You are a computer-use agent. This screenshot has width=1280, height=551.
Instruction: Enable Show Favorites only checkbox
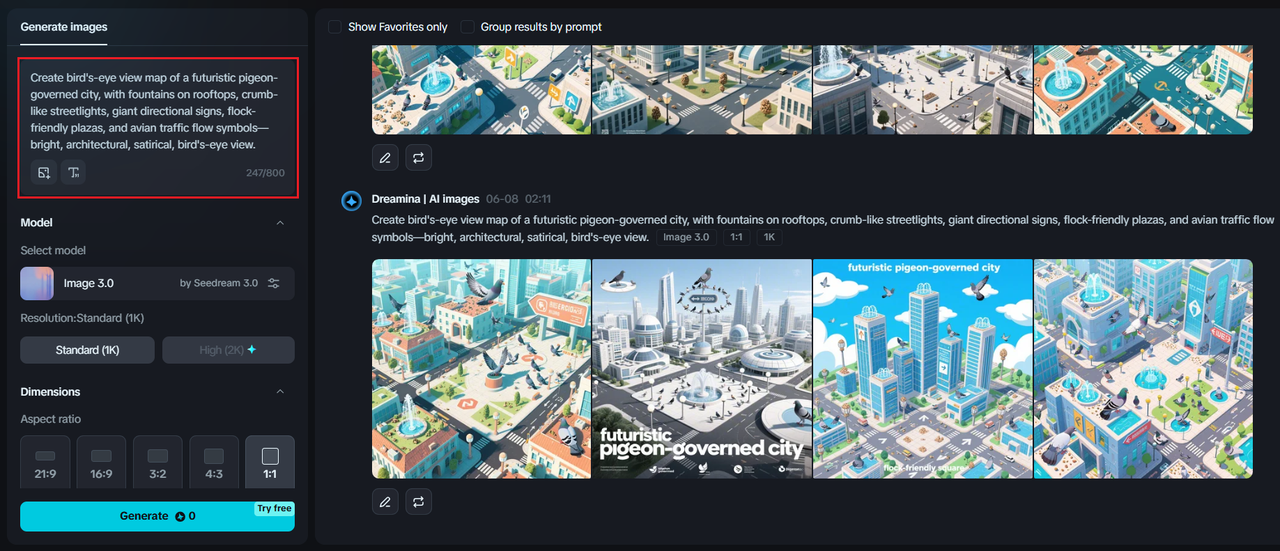point(335,27)
